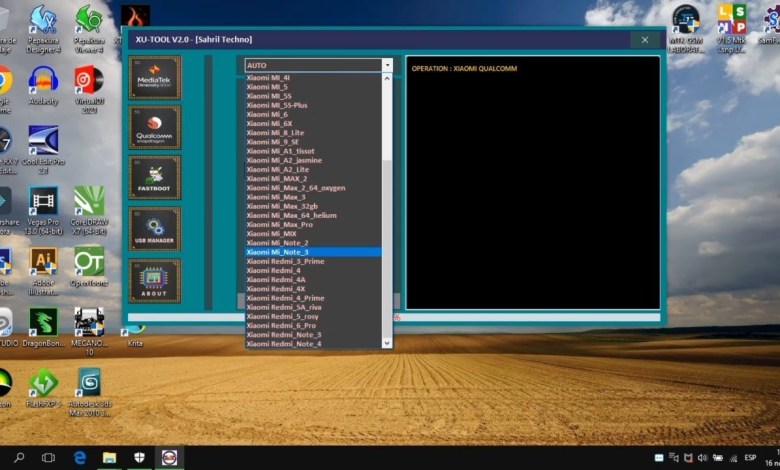Collapse the AUTO model dropdown arrow
The width and height of the screenshot is (780, 470).
(x=387, y=65)
